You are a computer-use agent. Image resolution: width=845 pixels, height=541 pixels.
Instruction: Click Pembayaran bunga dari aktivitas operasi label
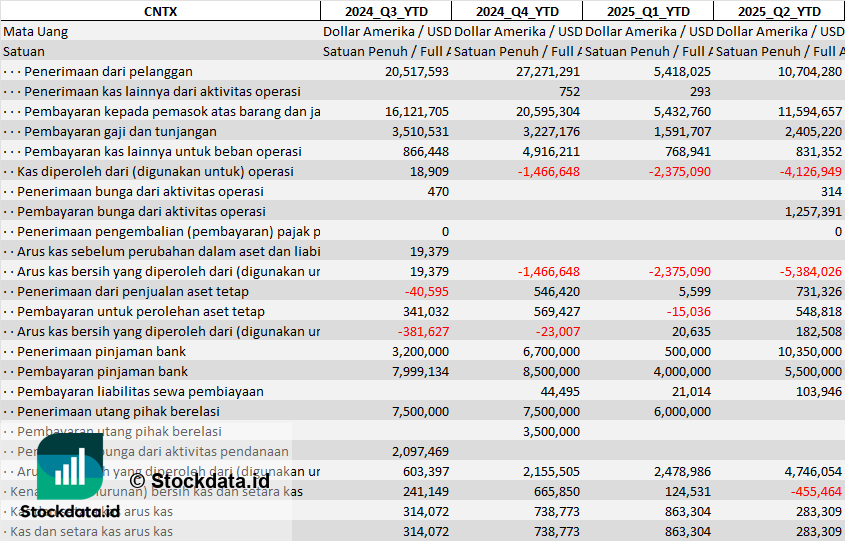tap(141, 212)
